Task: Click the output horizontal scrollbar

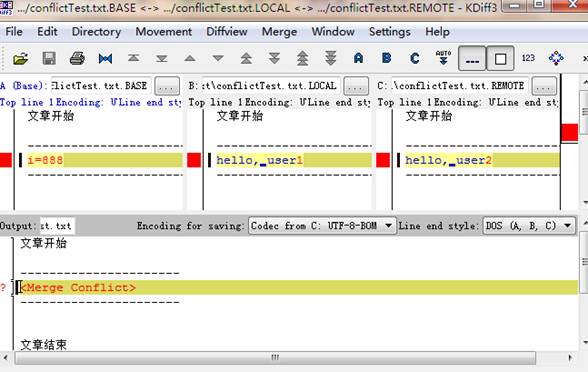Action: point(275,358)
